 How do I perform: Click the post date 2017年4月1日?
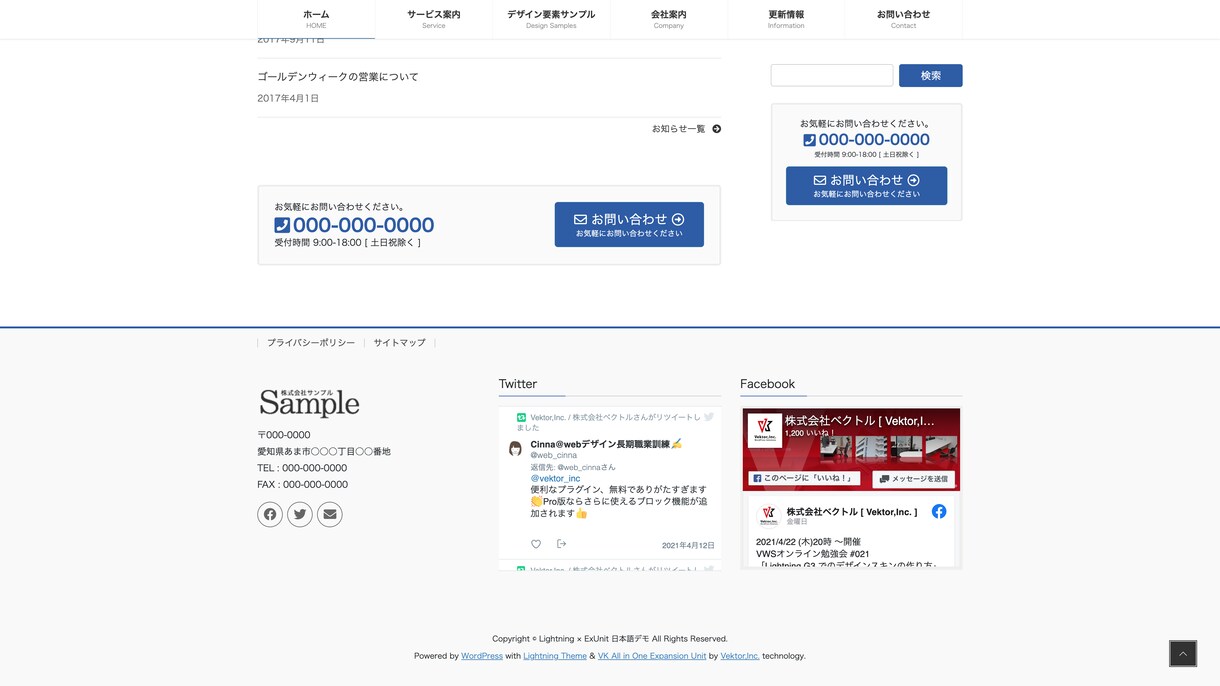coord(288,98)
